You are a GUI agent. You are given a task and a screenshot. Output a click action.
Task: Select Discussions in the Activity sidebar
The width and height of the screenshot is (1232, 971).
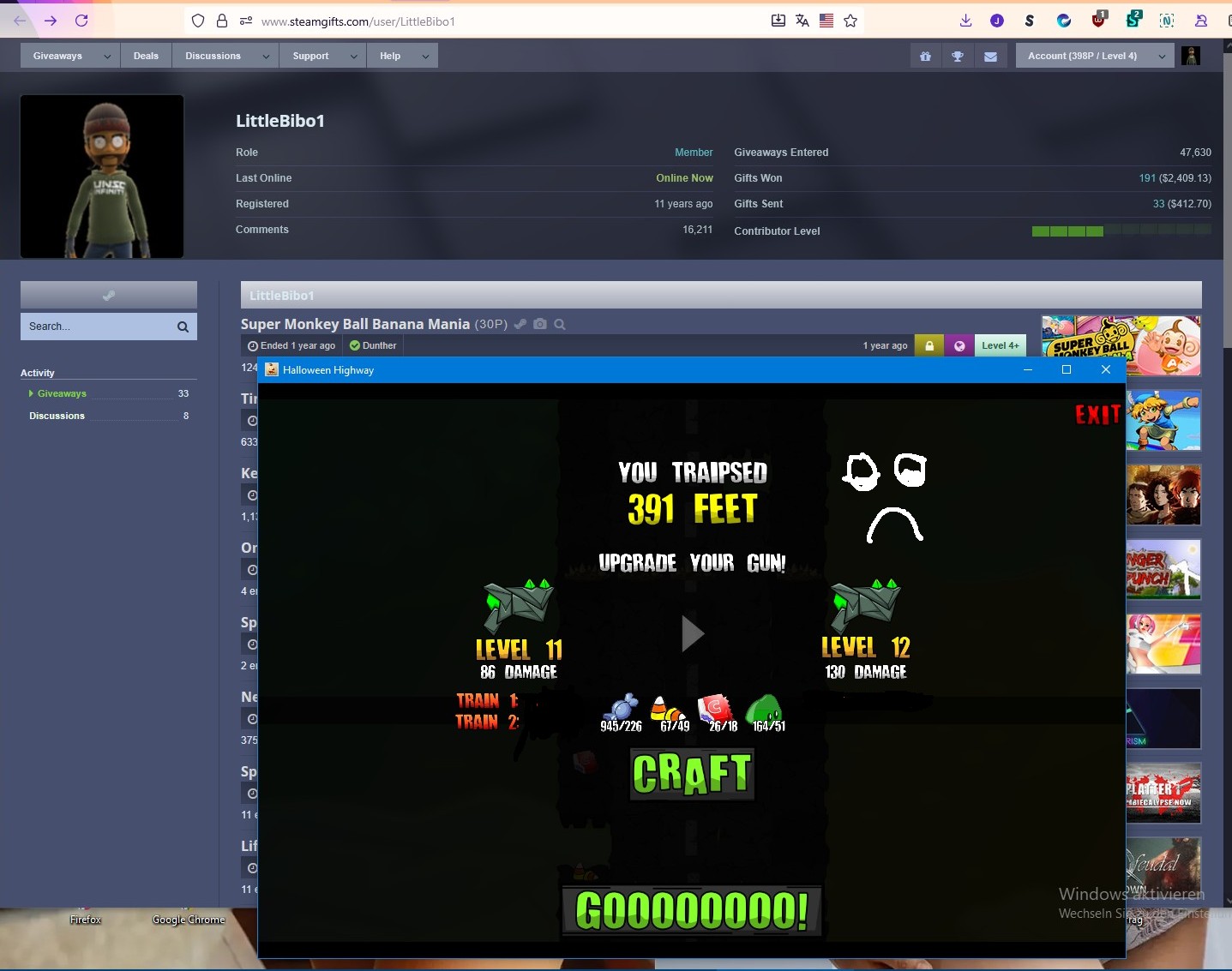point(57,416)
